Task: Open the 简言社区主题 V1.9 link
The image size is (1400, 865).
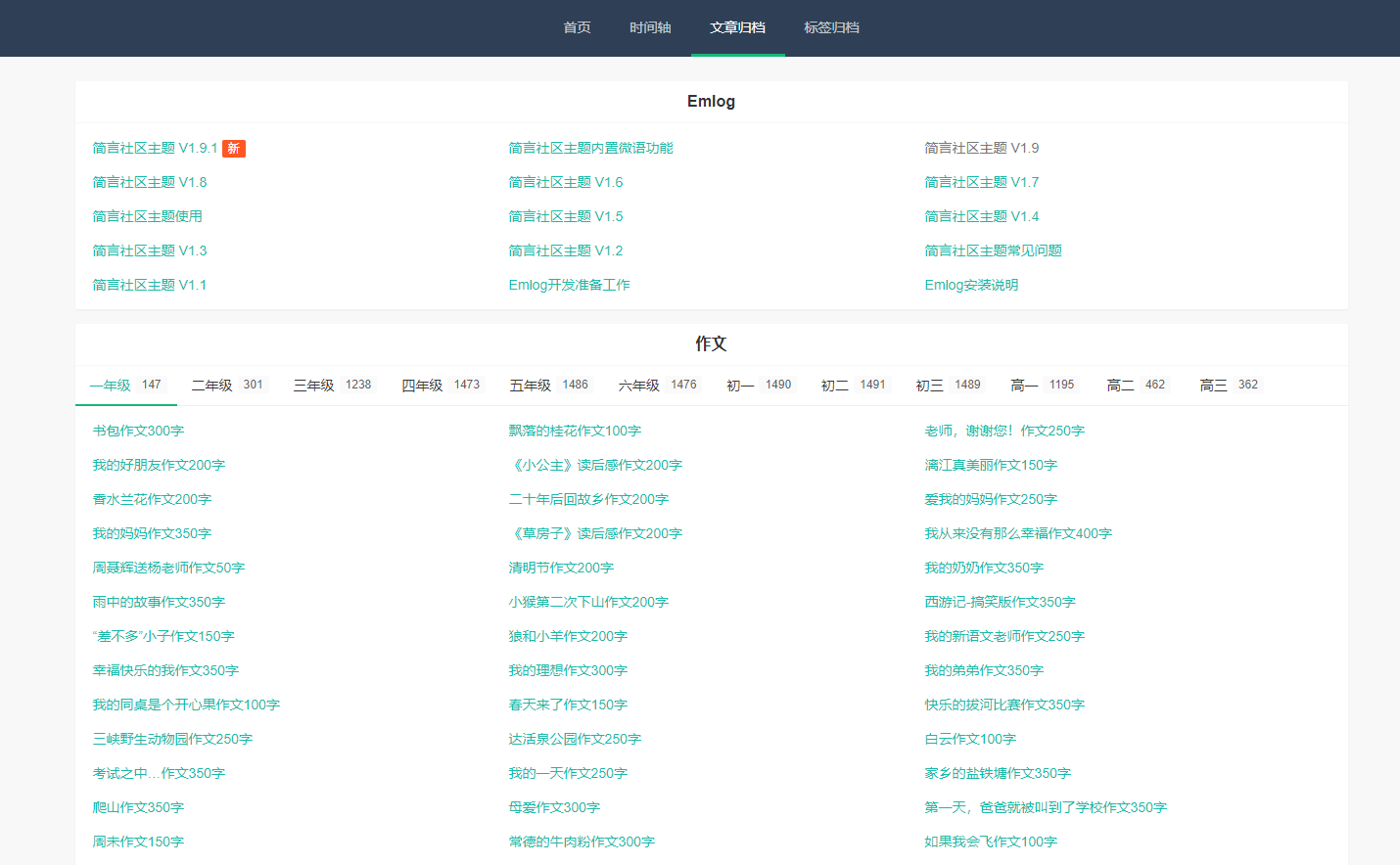Action: (982, 148)
